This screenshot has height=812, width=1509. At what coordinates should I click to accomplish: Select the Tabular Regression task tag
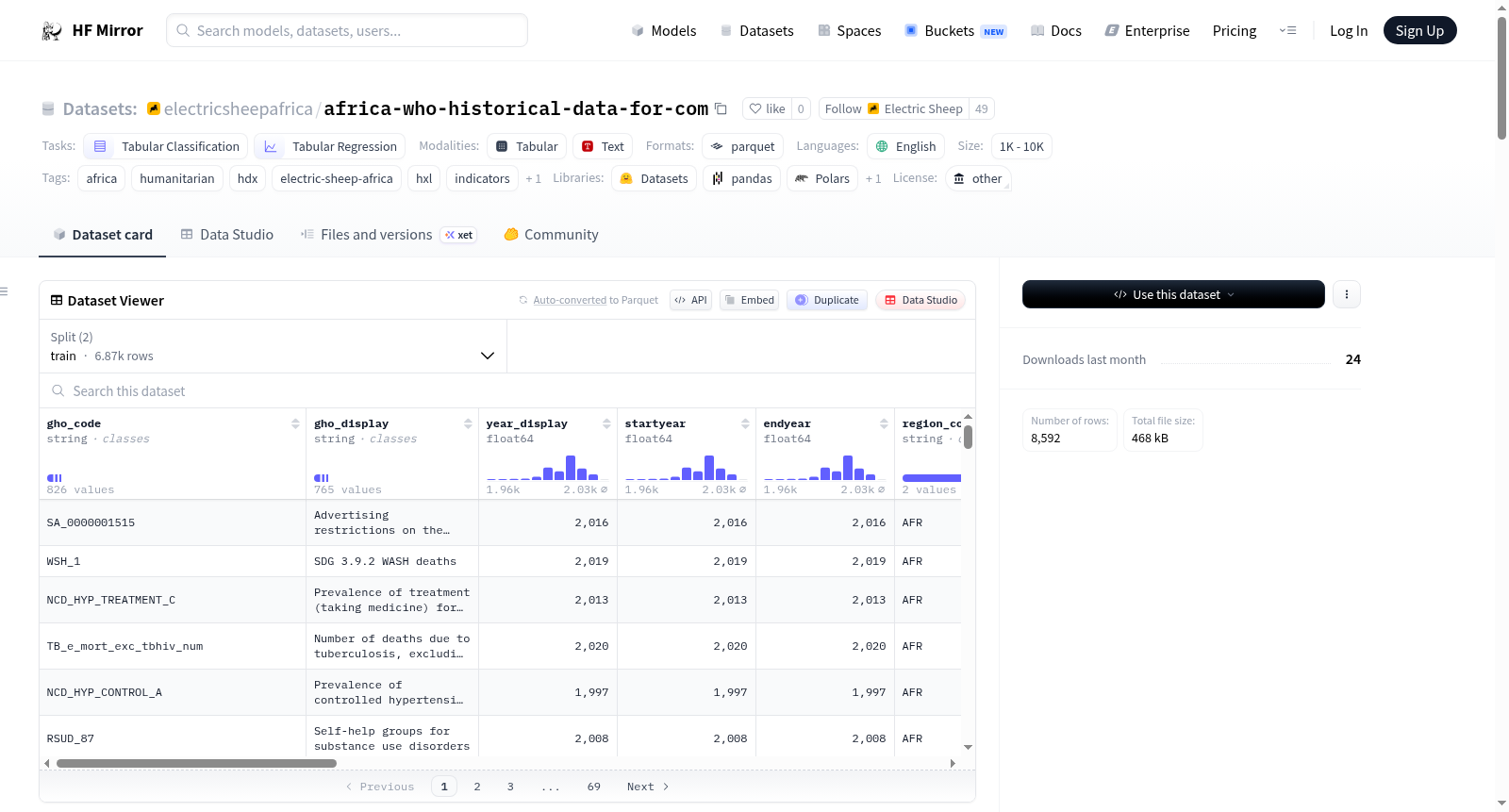coord(330,146)
